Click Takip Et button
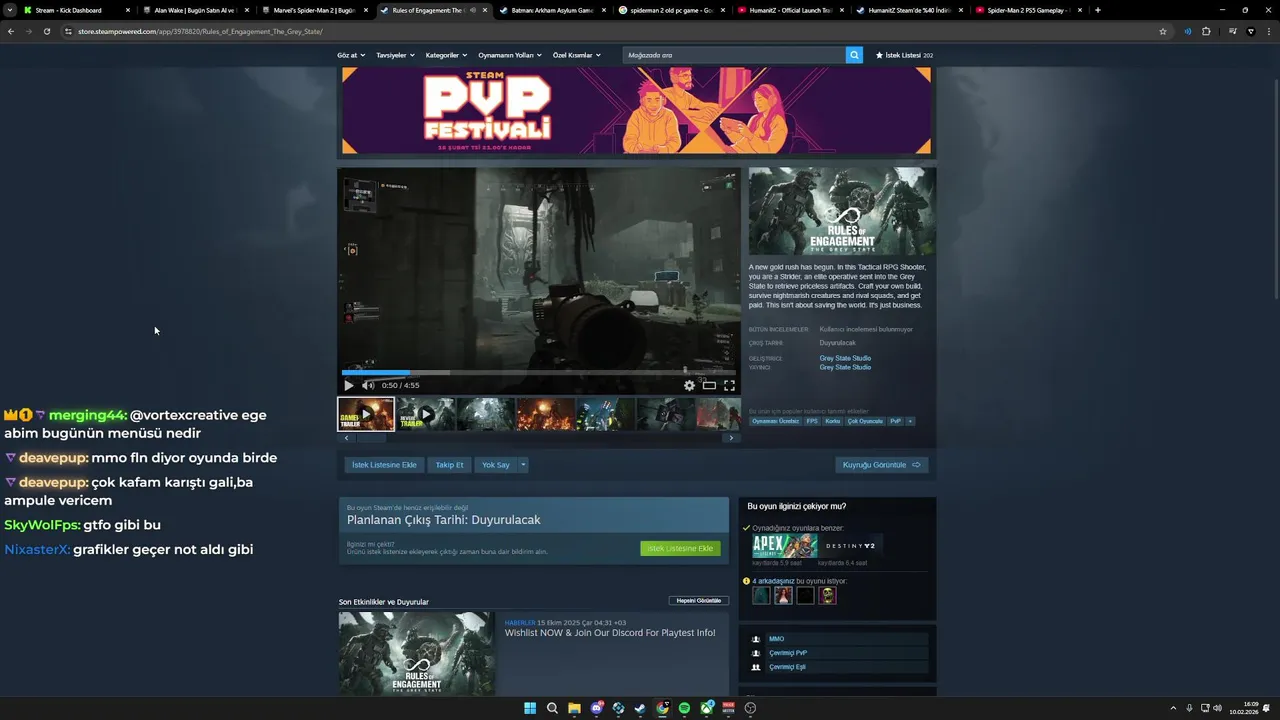The height and width of the screenshot is (720, 1280). [449, 465]
